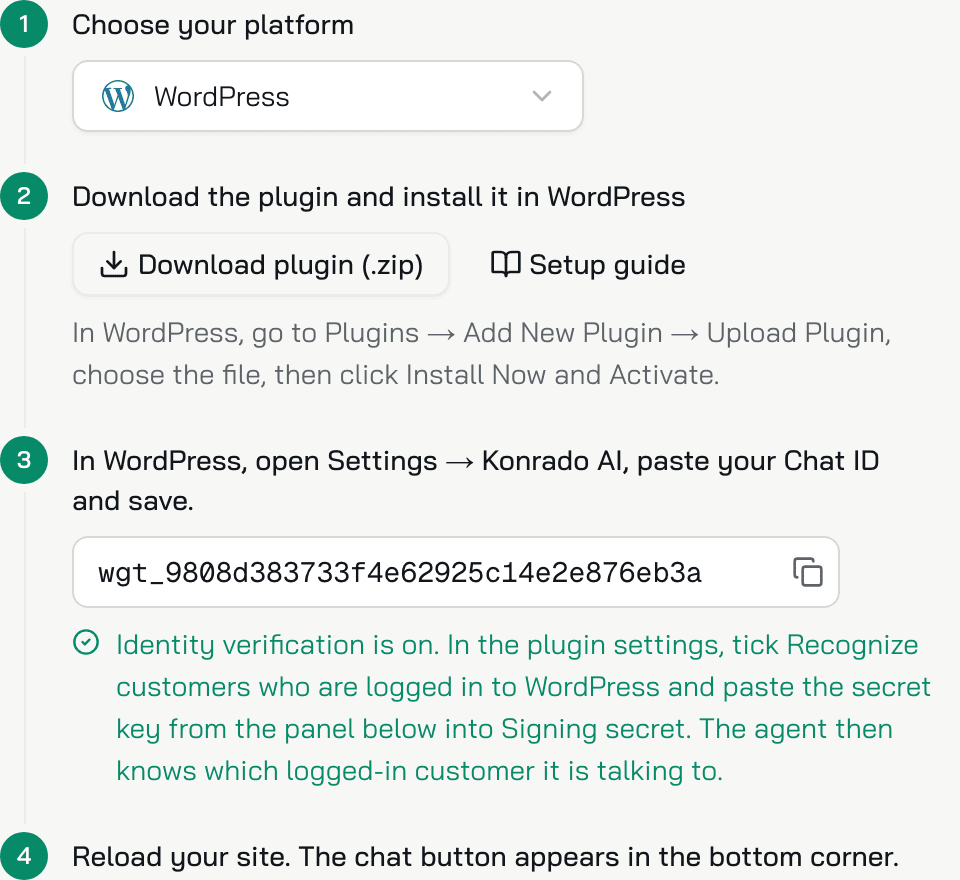Copy the Chat ID with copy icon
This screenshot has height=880, width=960.
click(808, 572)
